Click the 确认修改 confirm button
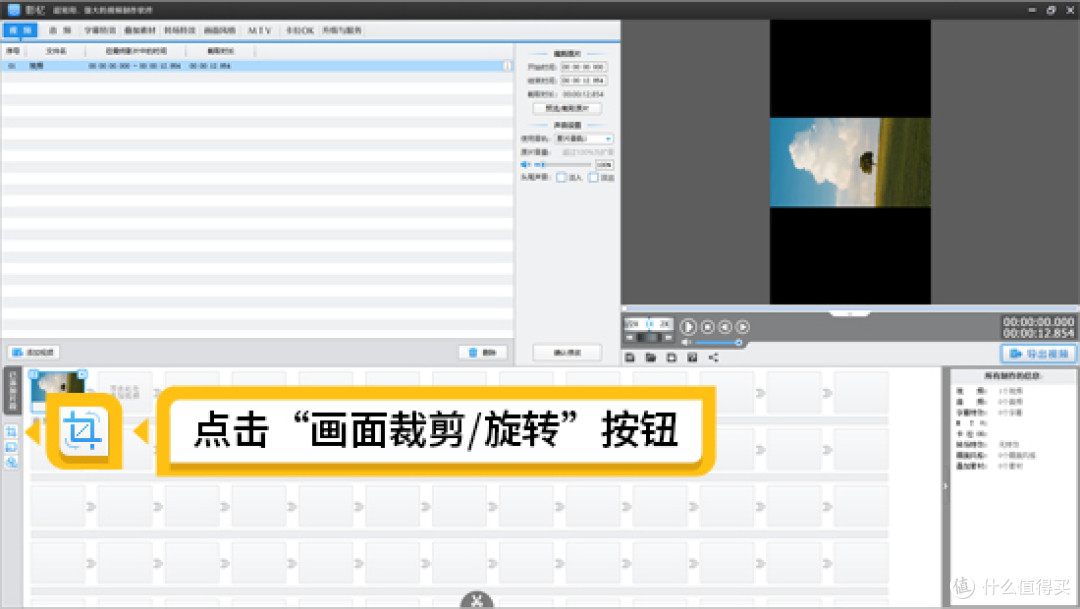Viewport: 1080px width, 609px height. [567, 352]
